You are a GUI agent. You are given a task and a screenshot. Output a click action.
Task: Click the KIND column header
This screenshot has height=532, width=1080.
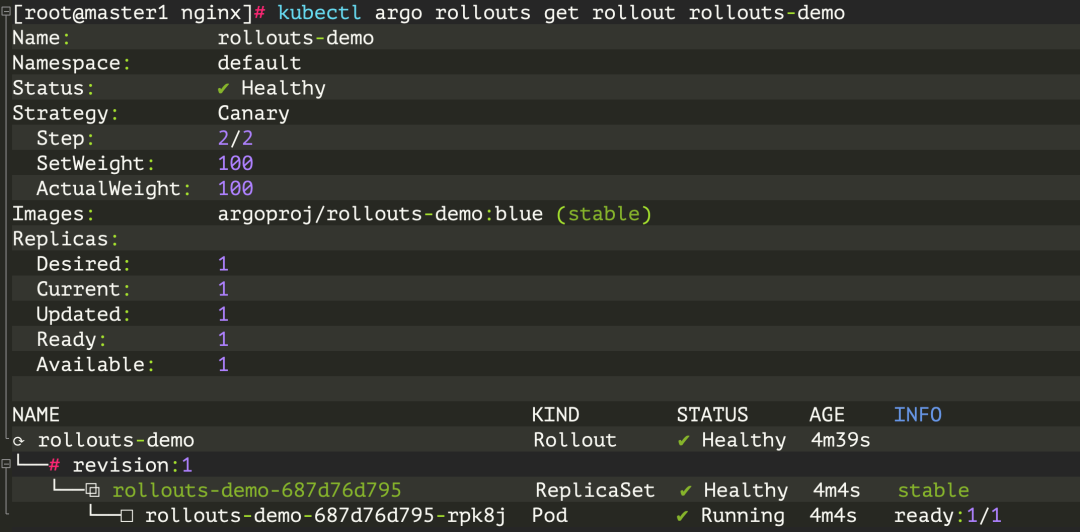tap(556, 415)
